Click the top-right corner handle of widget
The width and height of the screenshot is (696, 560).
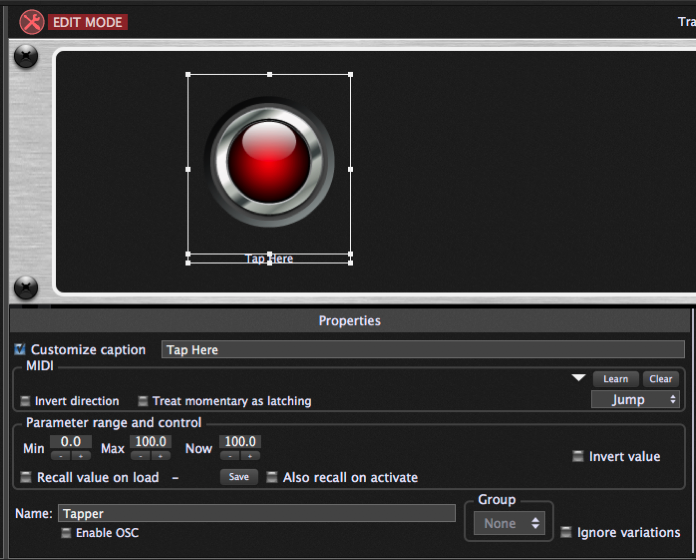351,75
